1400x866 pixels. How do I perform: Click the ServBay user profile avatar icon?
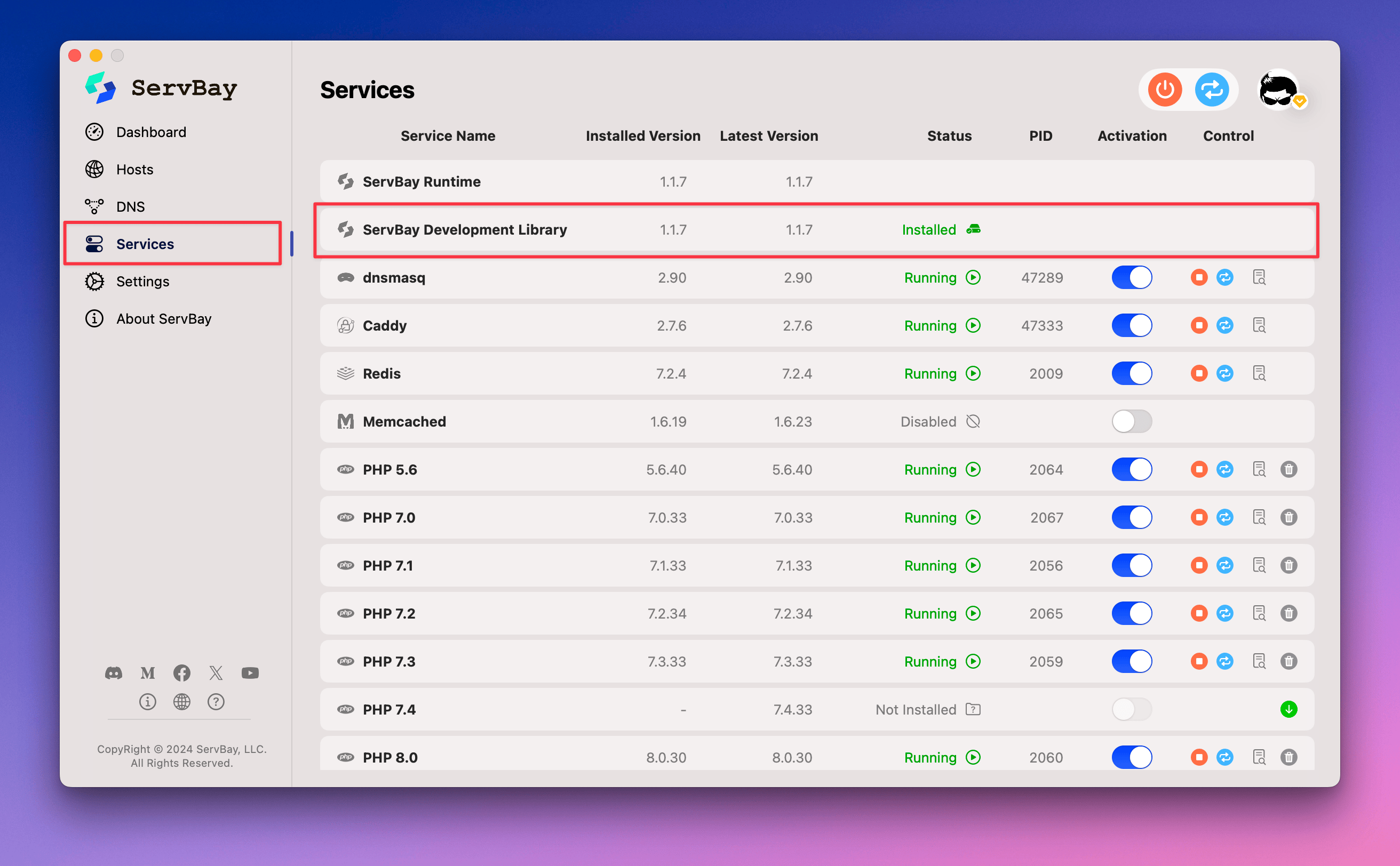[x=1281, y=89]
